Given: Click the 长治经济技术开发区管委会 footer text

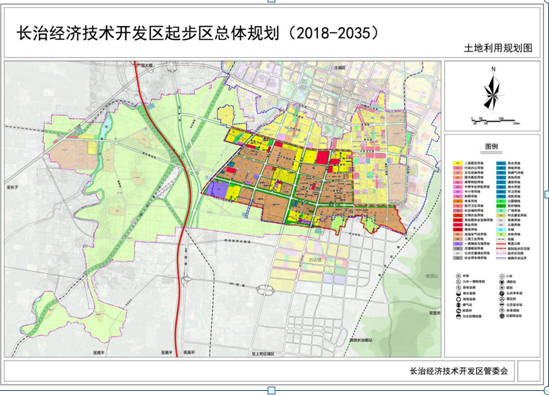Looking at the screenshot, I should click(458, 371).
